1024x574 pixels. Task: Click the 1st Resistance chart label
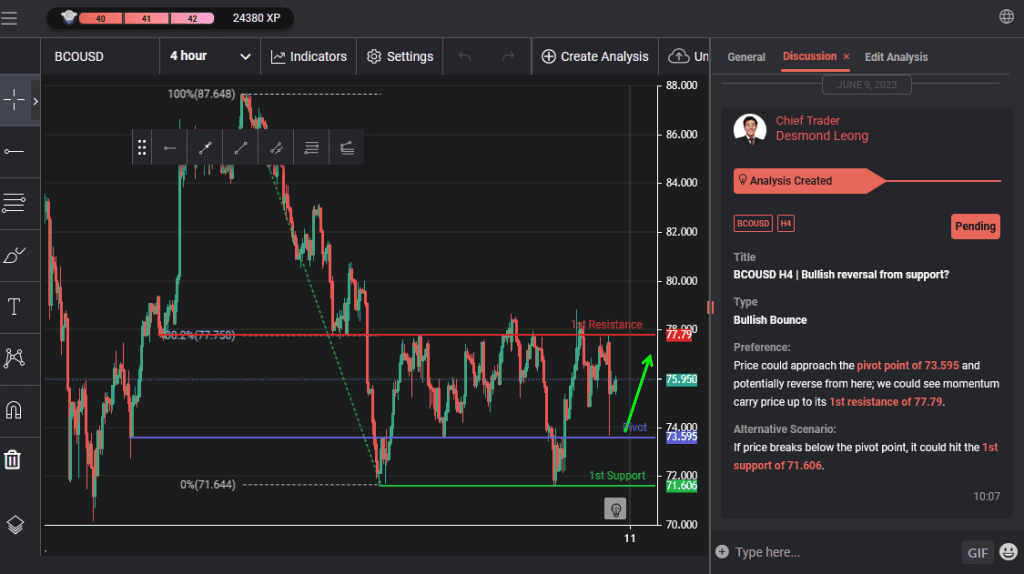[606, 325]
